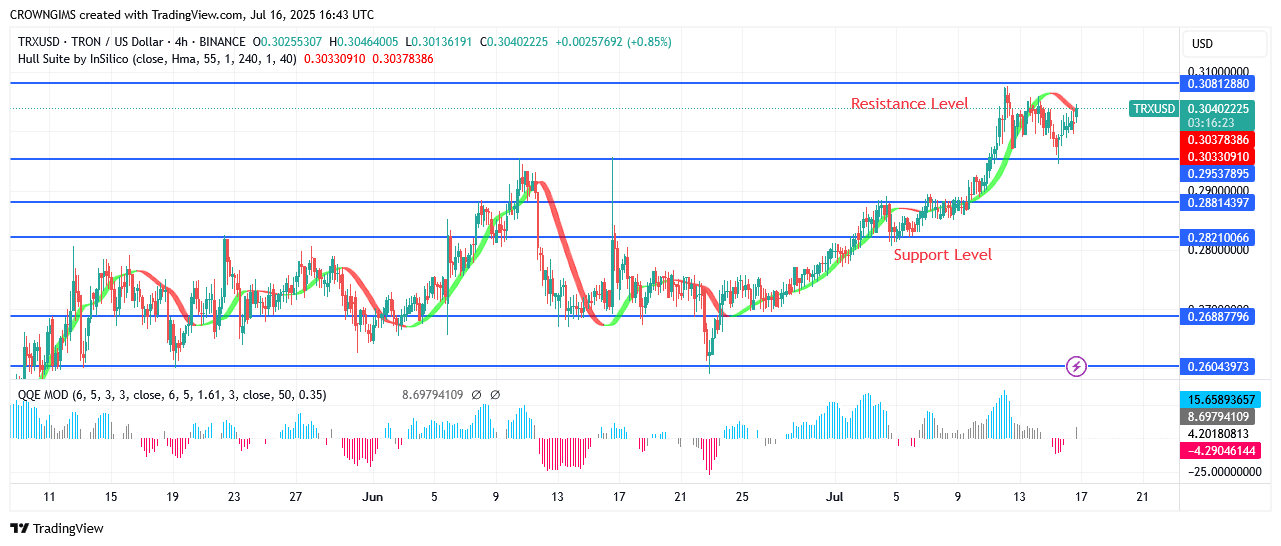
Task: Click the green 0.30402225 current price label on the scale
Action: coord(1217,109)
